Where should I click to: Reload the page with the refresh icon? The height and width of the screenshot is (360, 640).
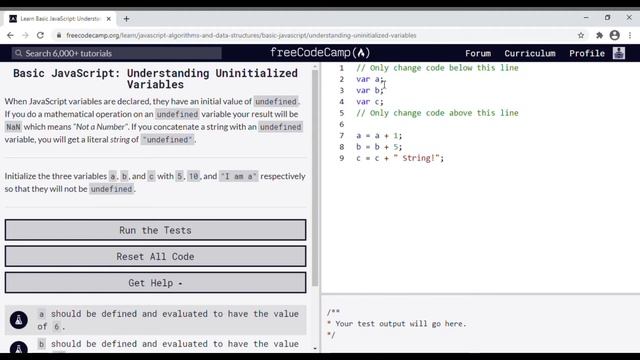click(x=40, y=36)
